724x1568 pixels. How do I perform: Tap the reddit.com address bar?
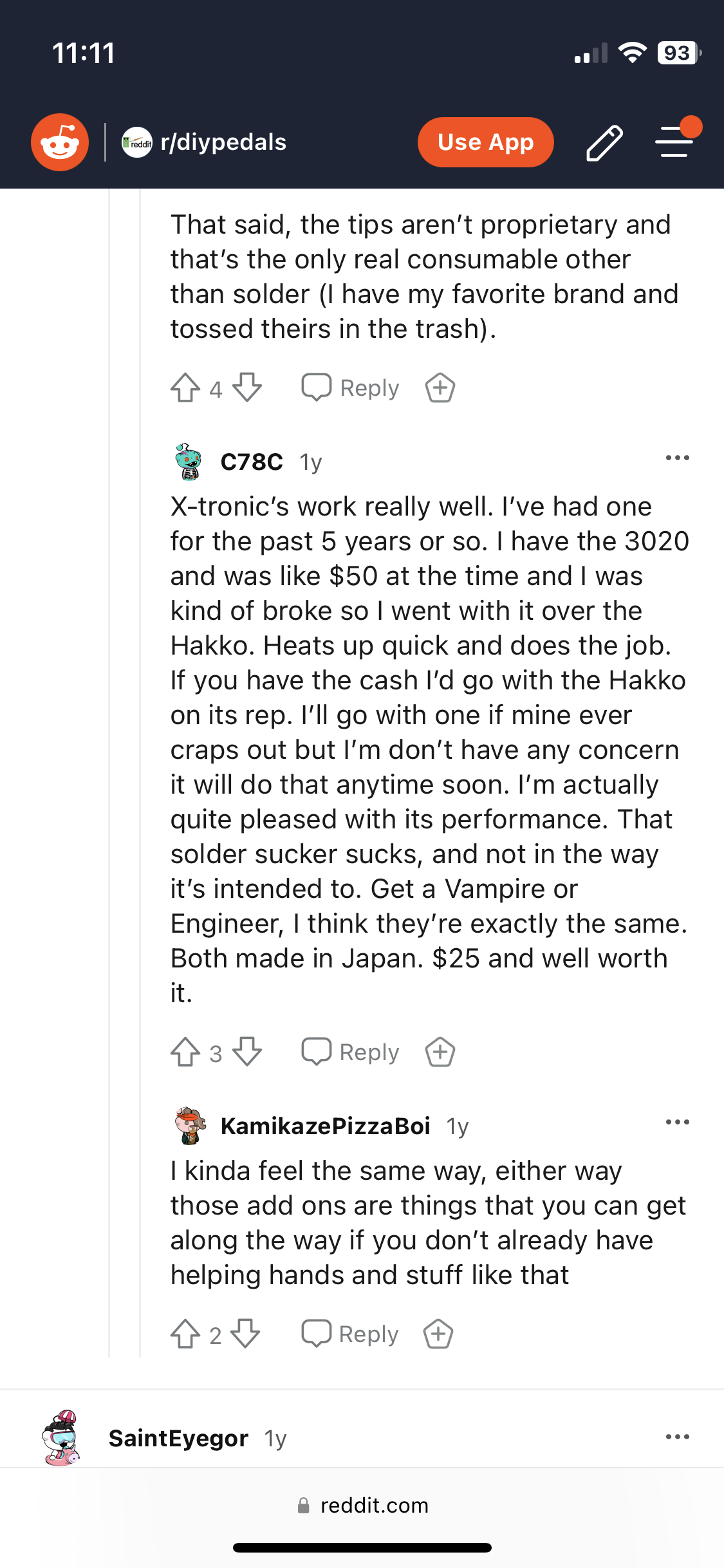tap(362, 1506)
